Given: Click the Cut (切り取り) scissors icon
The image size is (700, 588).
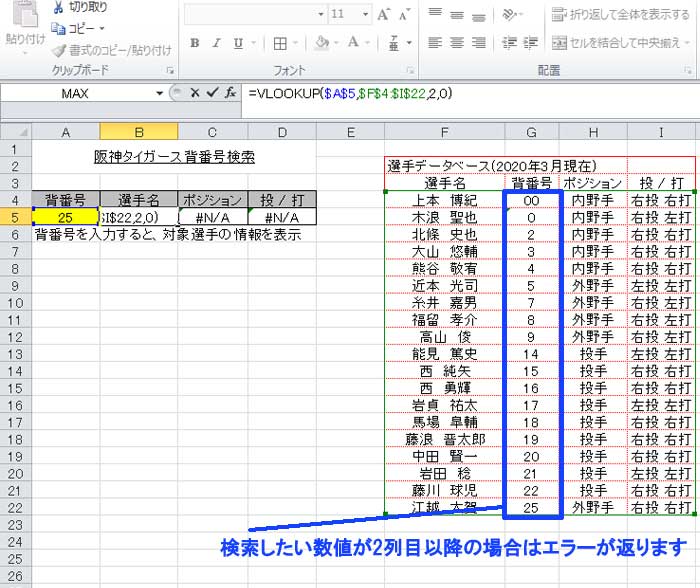Looking at the screenshot, I should pos(58,7).
